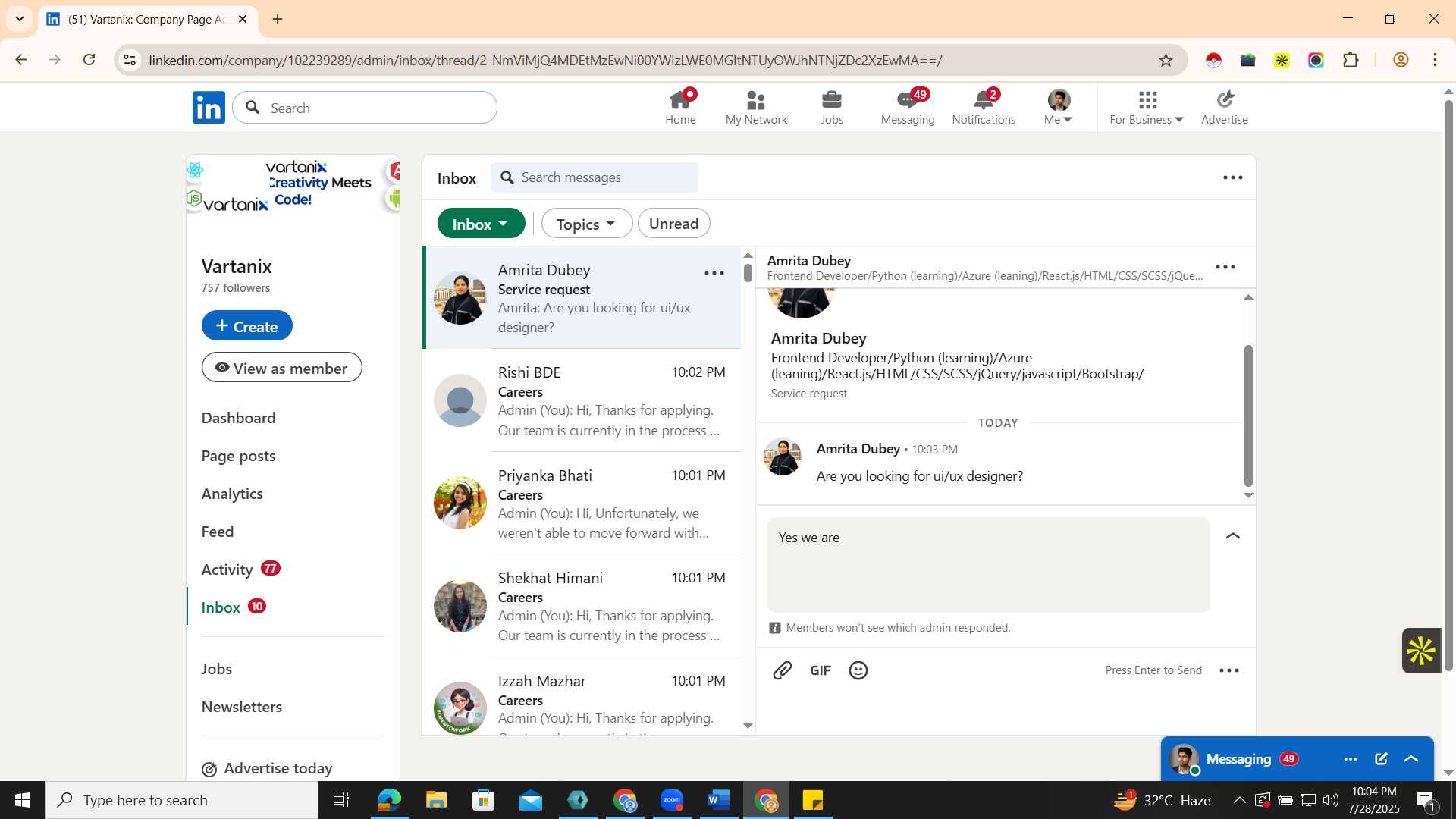Open Izzah Mazhar conversation
The height and width of the screenshot is (819, 1456).
[582, 698]
